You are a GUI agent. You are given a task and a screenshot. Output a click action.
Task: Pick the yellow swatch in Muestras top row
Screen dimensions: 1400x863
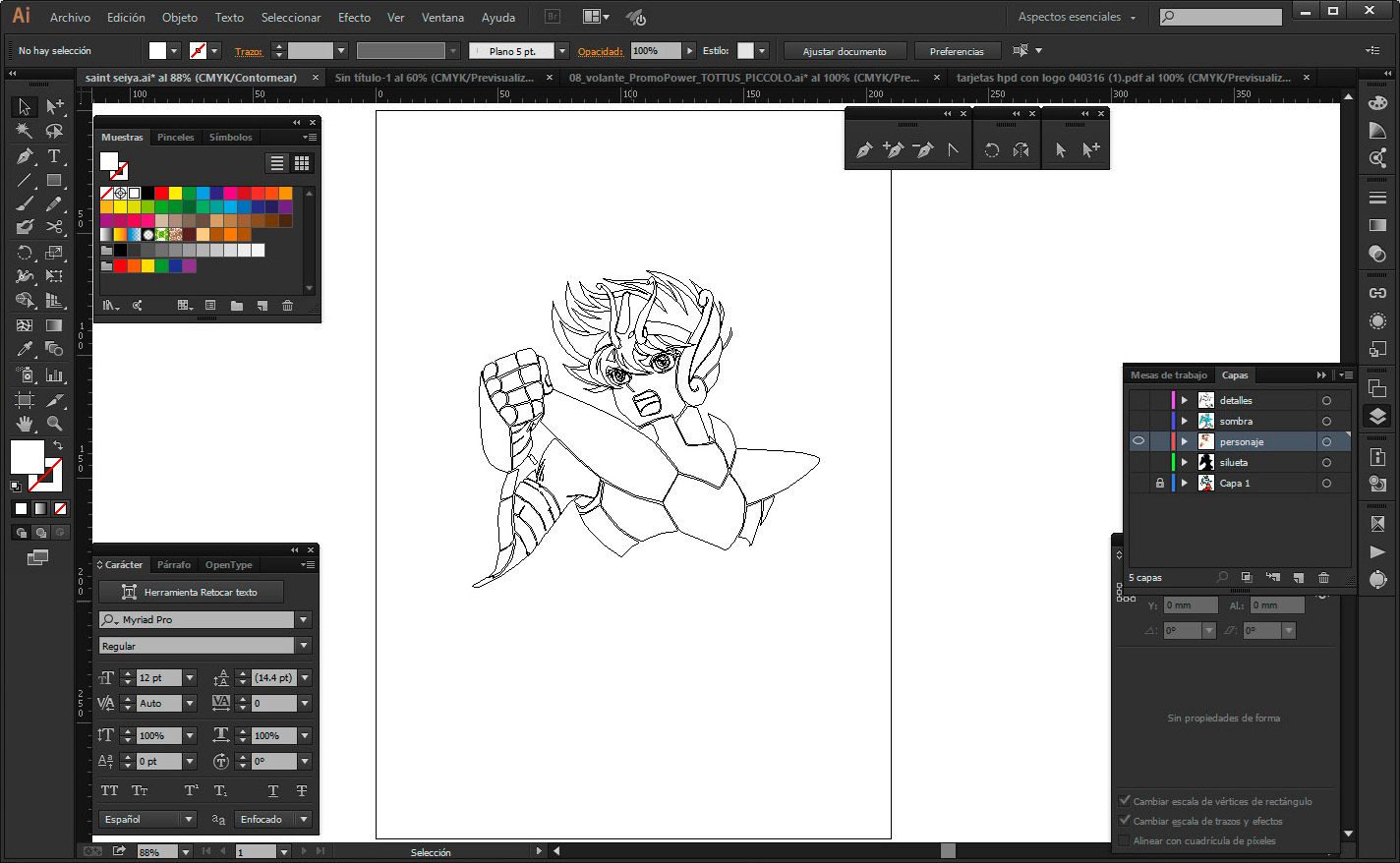(x=175, y=194)
